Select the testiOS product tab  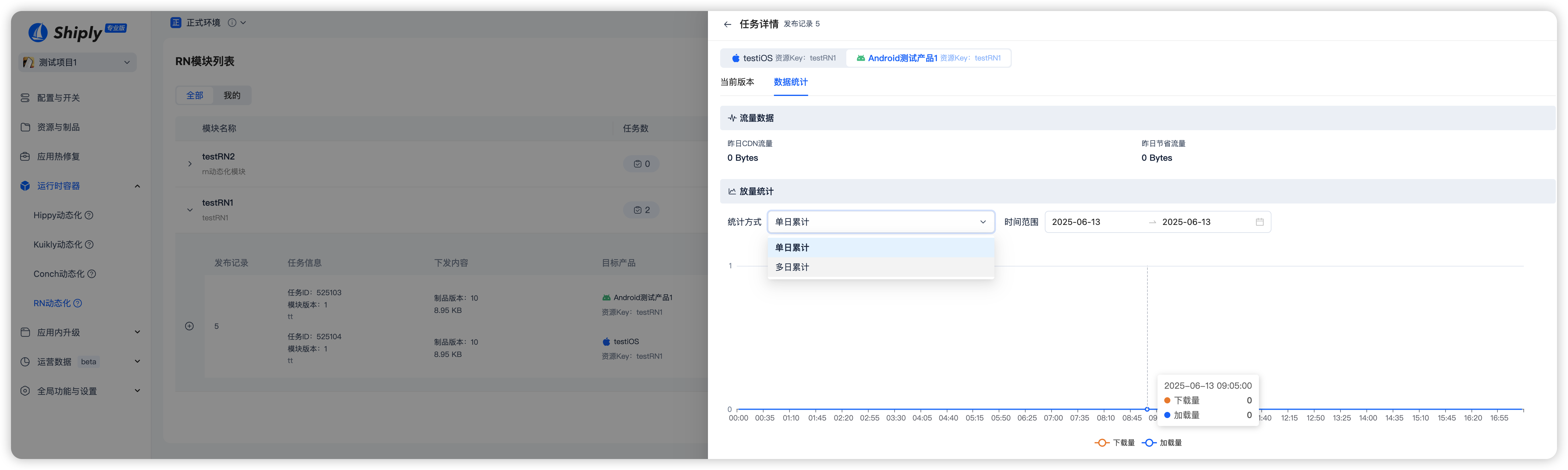(783, 58)
